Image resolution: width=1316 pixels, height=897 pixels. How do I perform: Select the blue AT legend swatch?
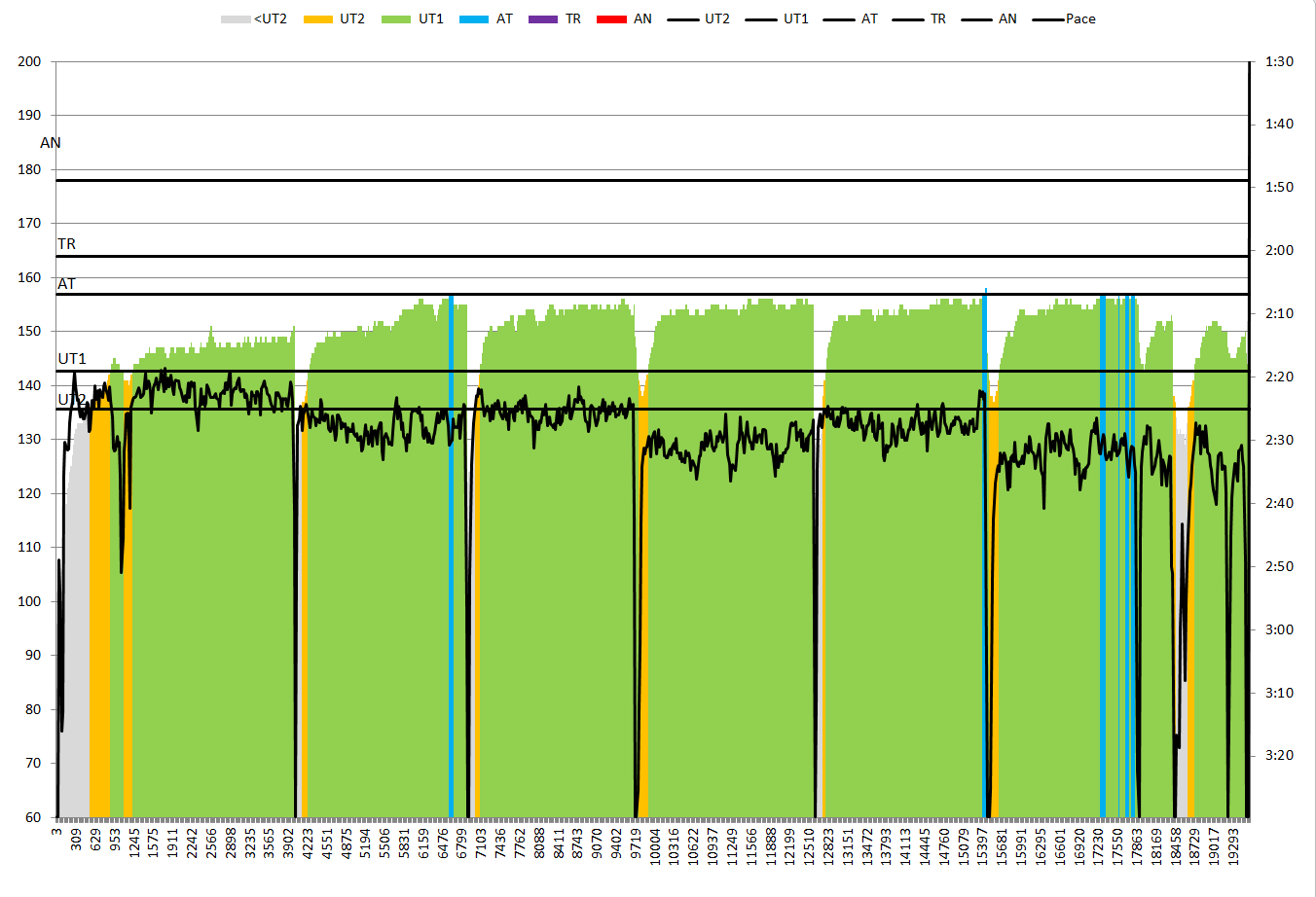click(x=474, y=19)
